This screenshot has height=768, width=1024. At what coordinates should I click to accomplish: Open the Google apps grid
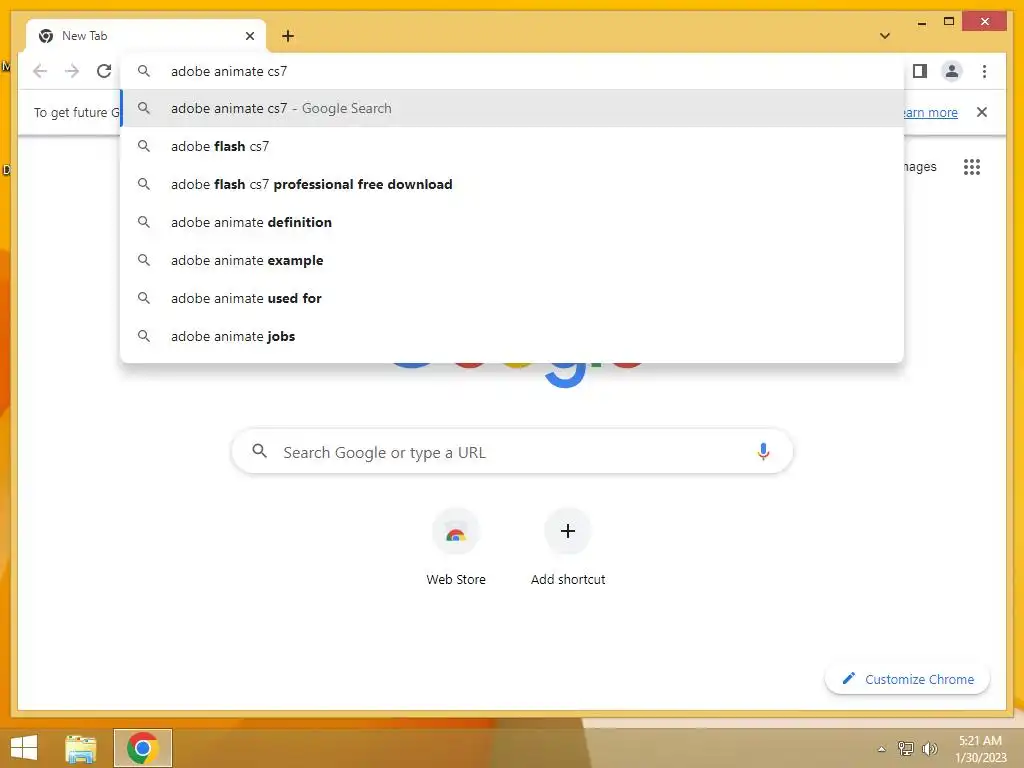(x=972, y=167)
